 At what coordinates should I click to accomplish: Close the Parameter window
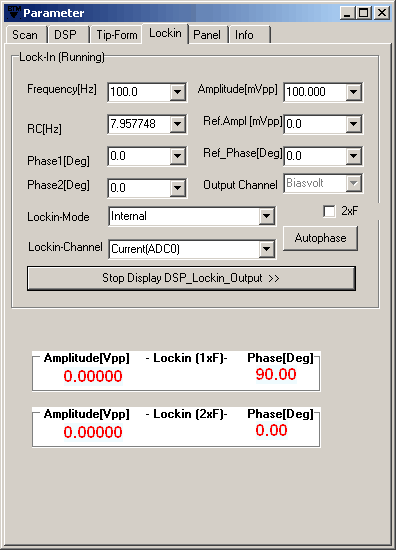coord(382,13)
